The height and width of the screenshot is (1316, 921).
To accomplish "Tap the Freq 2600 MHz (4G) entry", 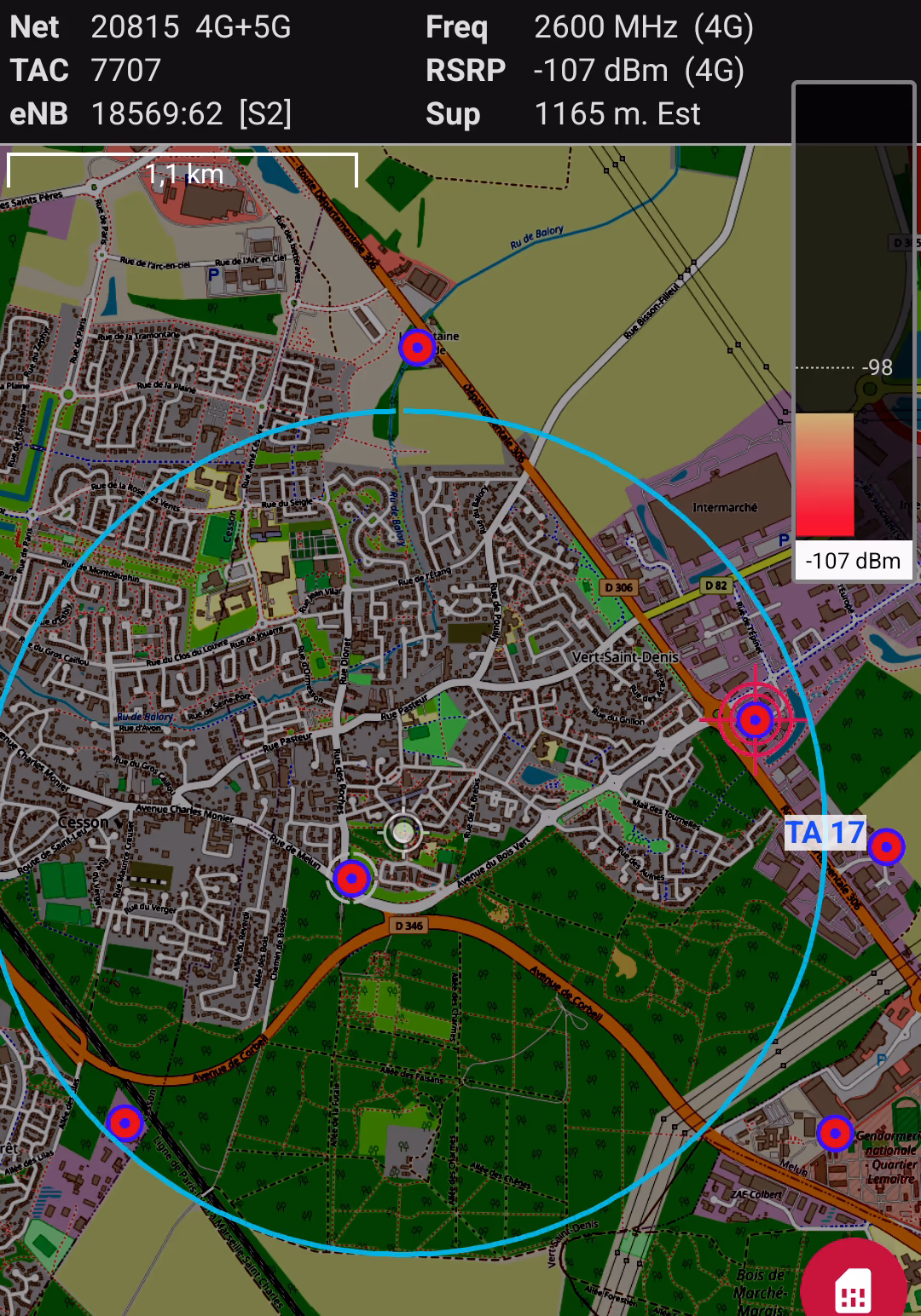I will tap(589, 27).
